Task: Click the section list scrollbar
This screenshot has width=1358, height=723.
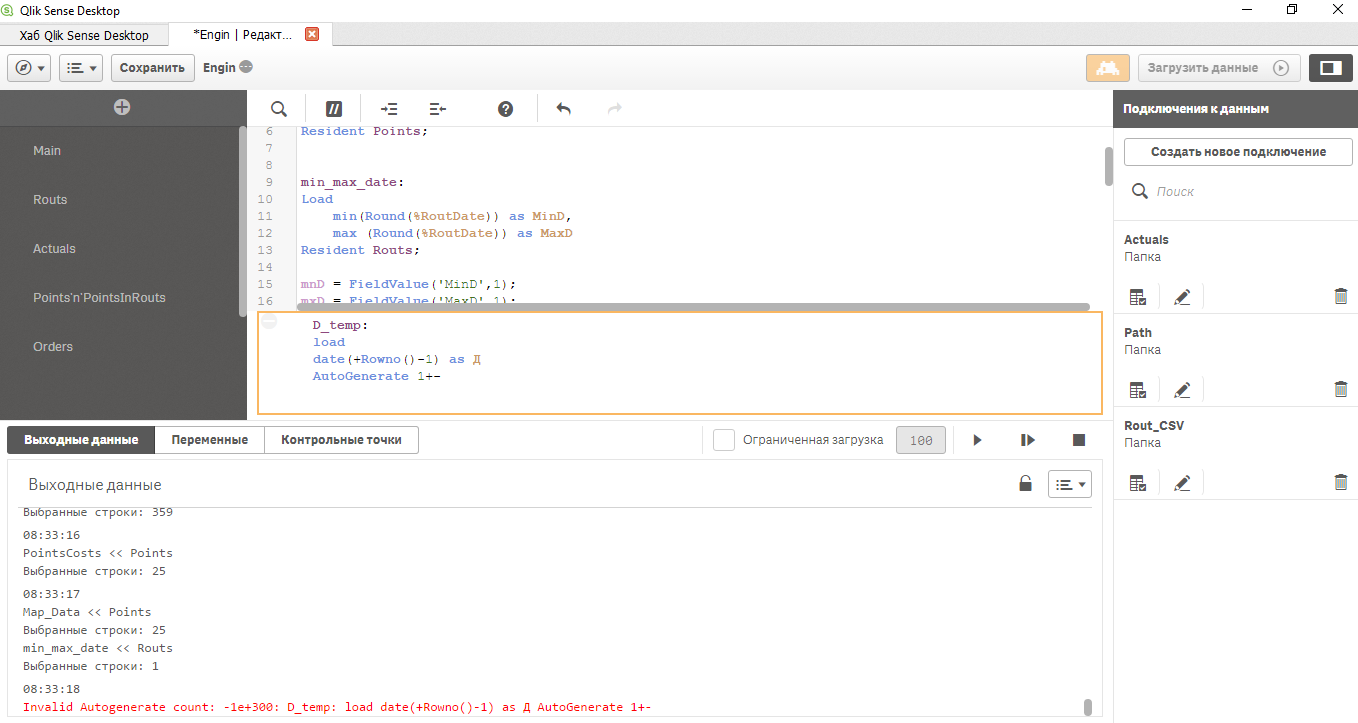Action: click(x=242, y=221)
